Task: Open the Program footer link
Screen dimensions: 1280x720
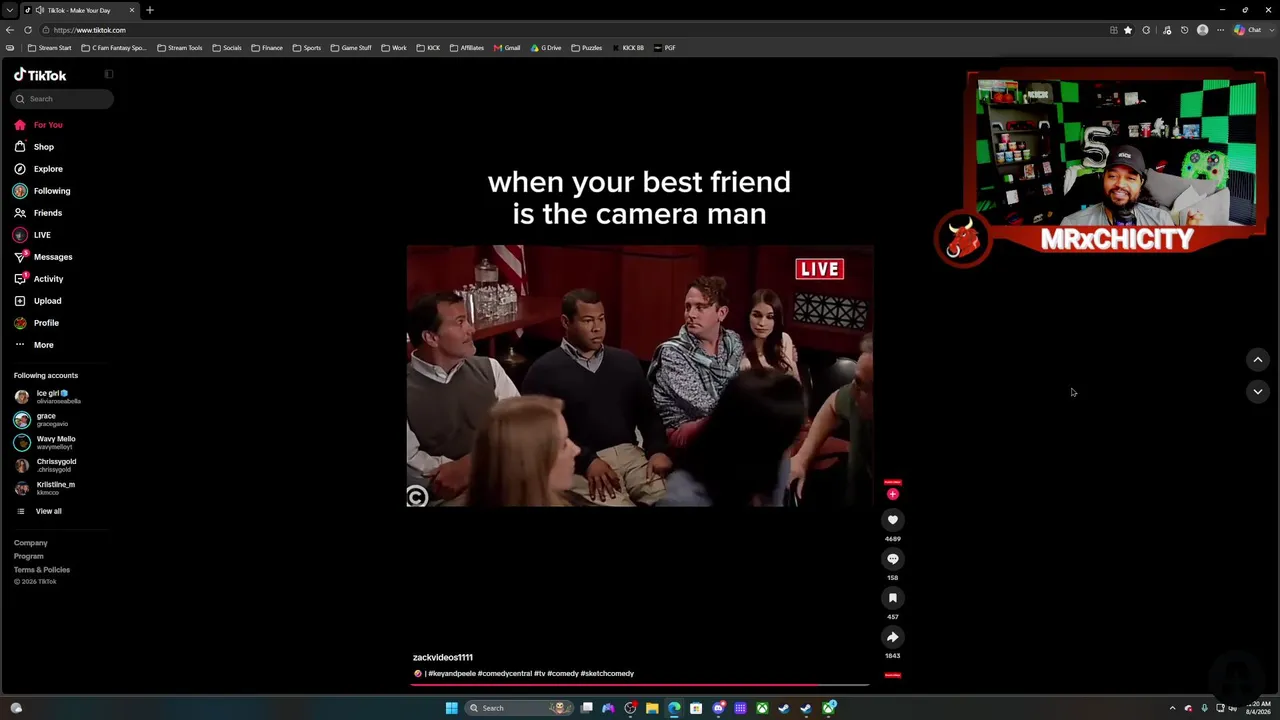Action: tap(29, 556)
